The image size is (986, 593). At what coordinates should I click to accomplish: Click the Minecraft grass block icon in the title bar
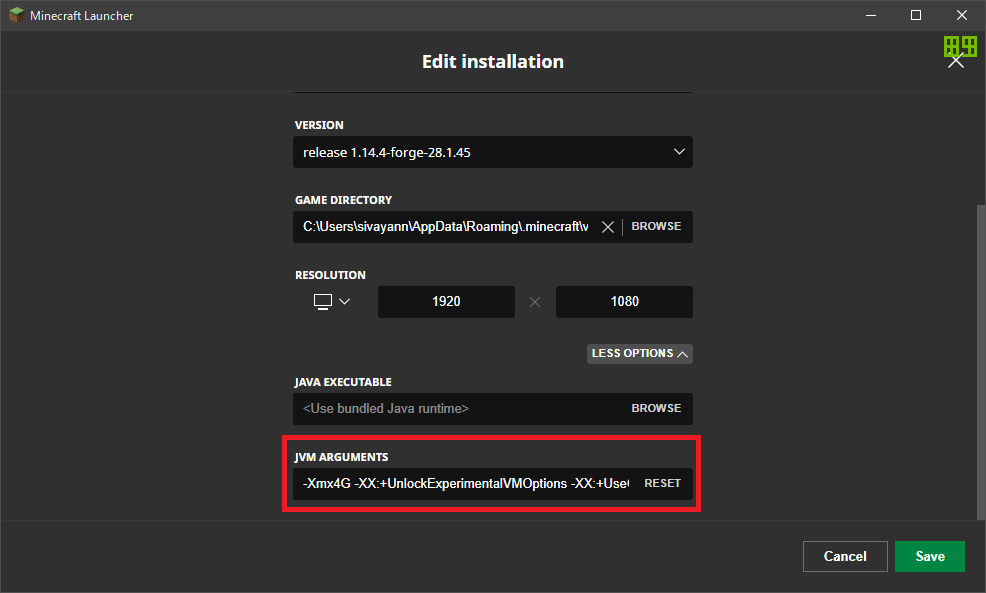pos(16,15)
